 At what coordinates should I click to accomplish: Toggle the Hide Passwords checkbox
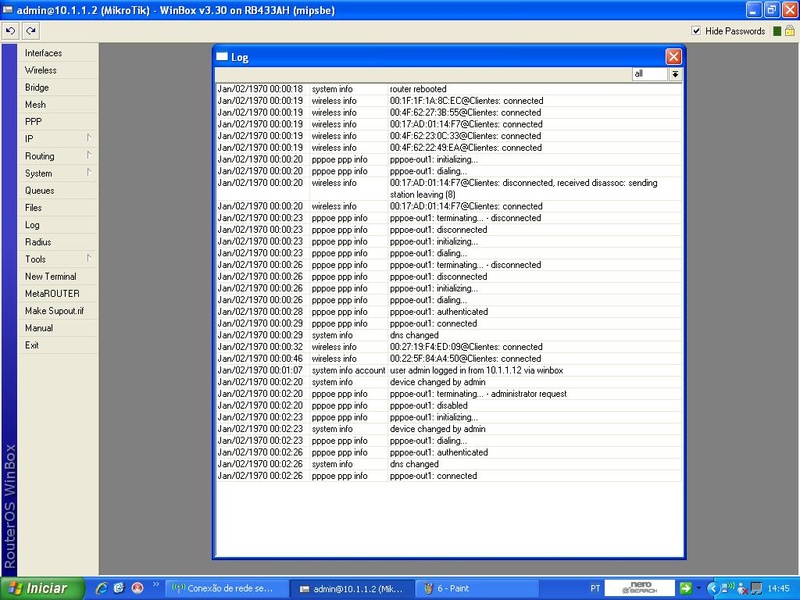(x=696, y=31)
